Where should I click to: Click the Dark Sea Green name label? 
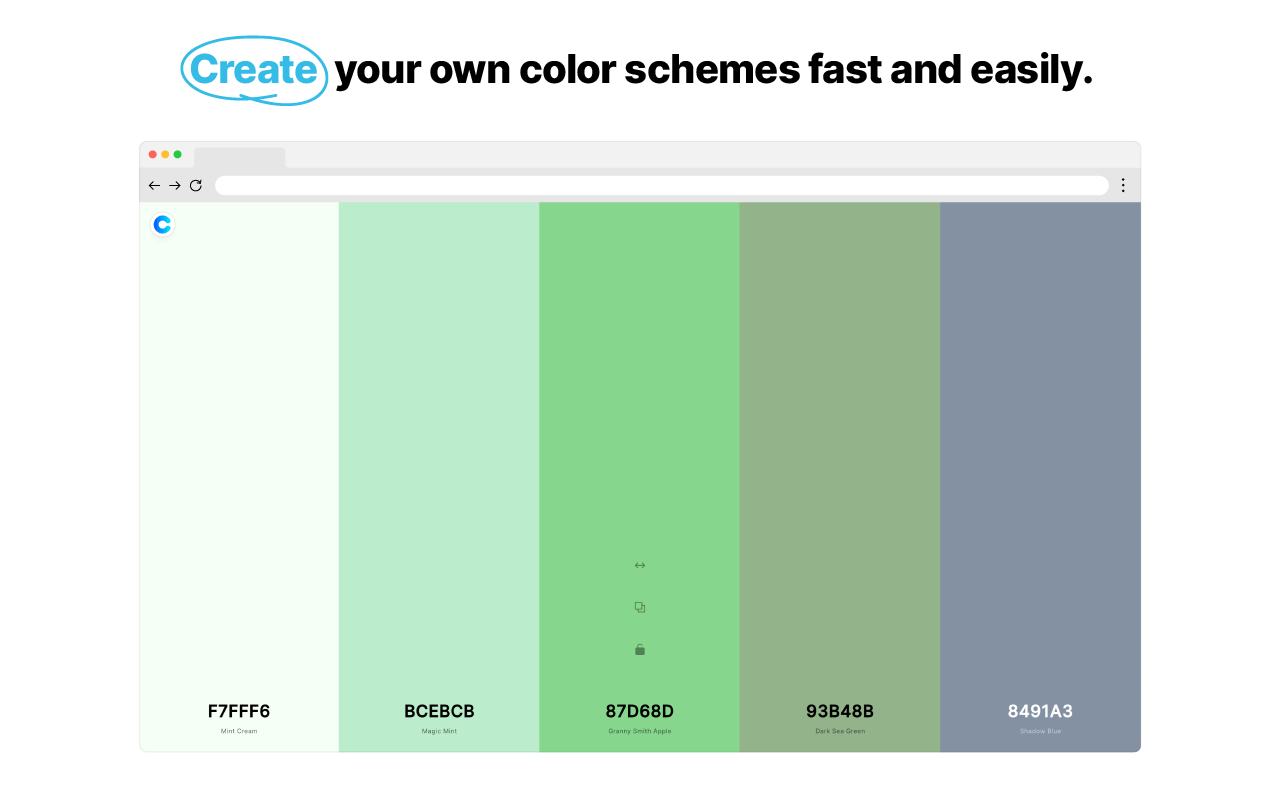click(839, 731)
